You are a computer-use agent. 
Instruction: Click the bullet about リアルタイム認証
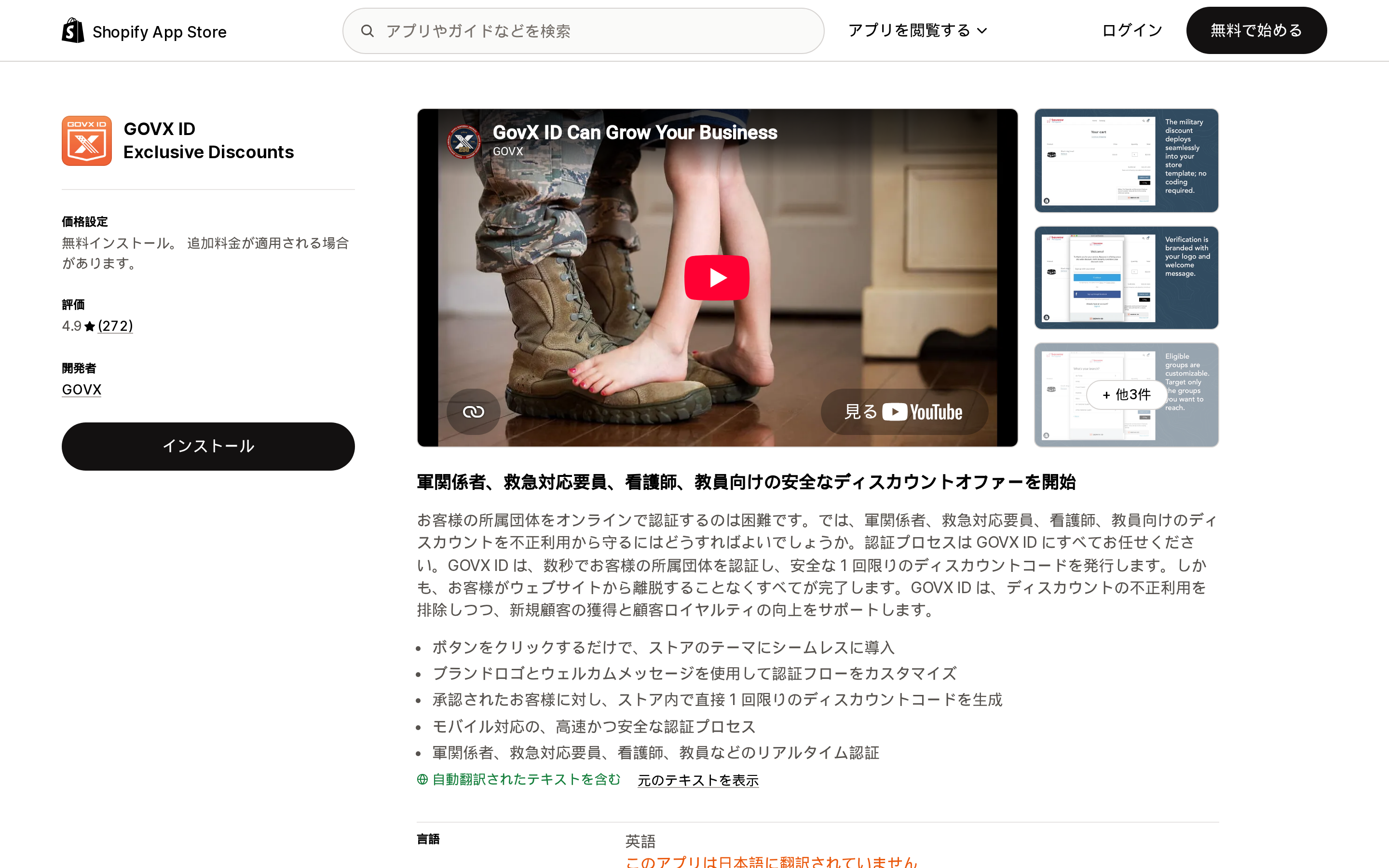pos(656,753)
